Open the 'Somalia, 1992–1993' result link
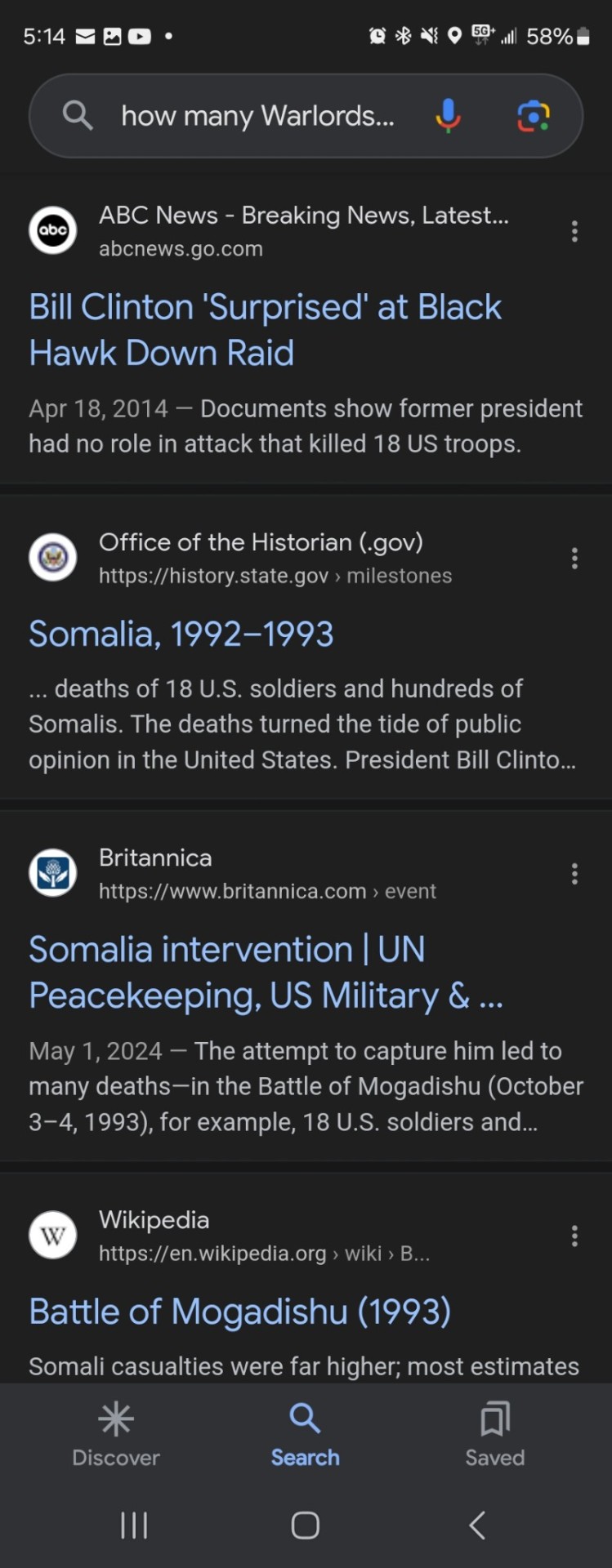The image size is (612, 1568). 181,635
